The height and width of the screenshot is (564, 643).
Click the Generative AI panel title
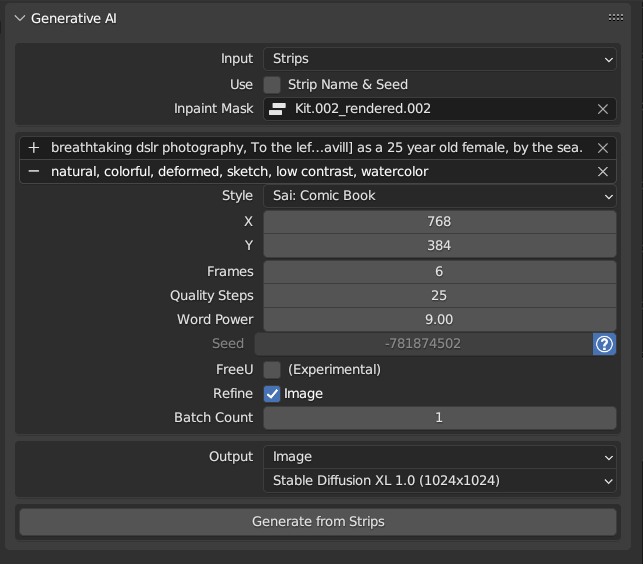(74, 18)
